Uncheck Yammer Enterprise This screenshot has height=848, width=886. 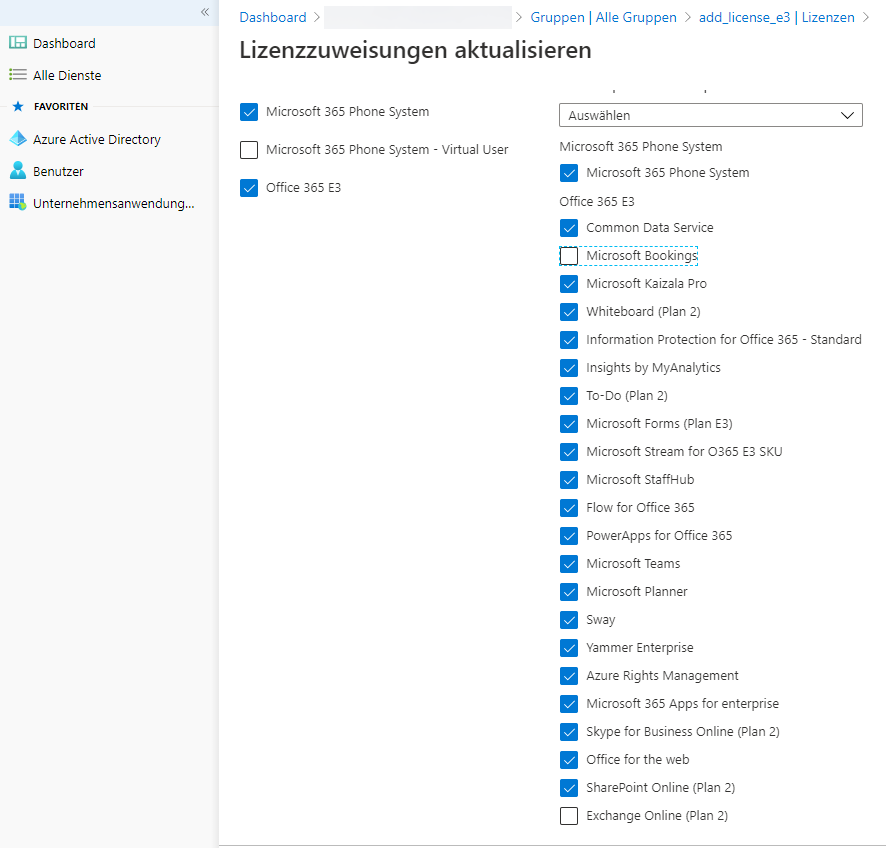pyautogui.click(x=569, y=647)
